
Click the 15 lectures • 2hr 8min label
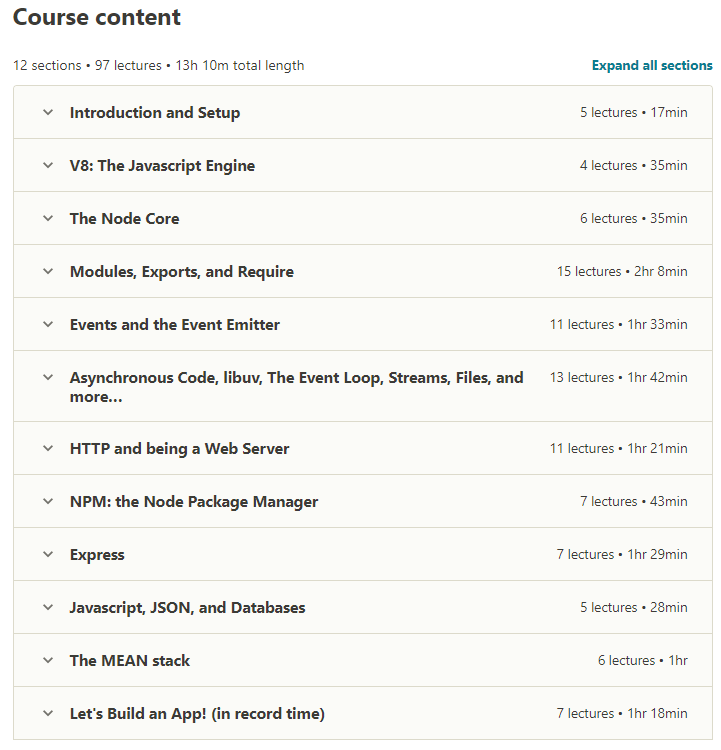[622, 272]
